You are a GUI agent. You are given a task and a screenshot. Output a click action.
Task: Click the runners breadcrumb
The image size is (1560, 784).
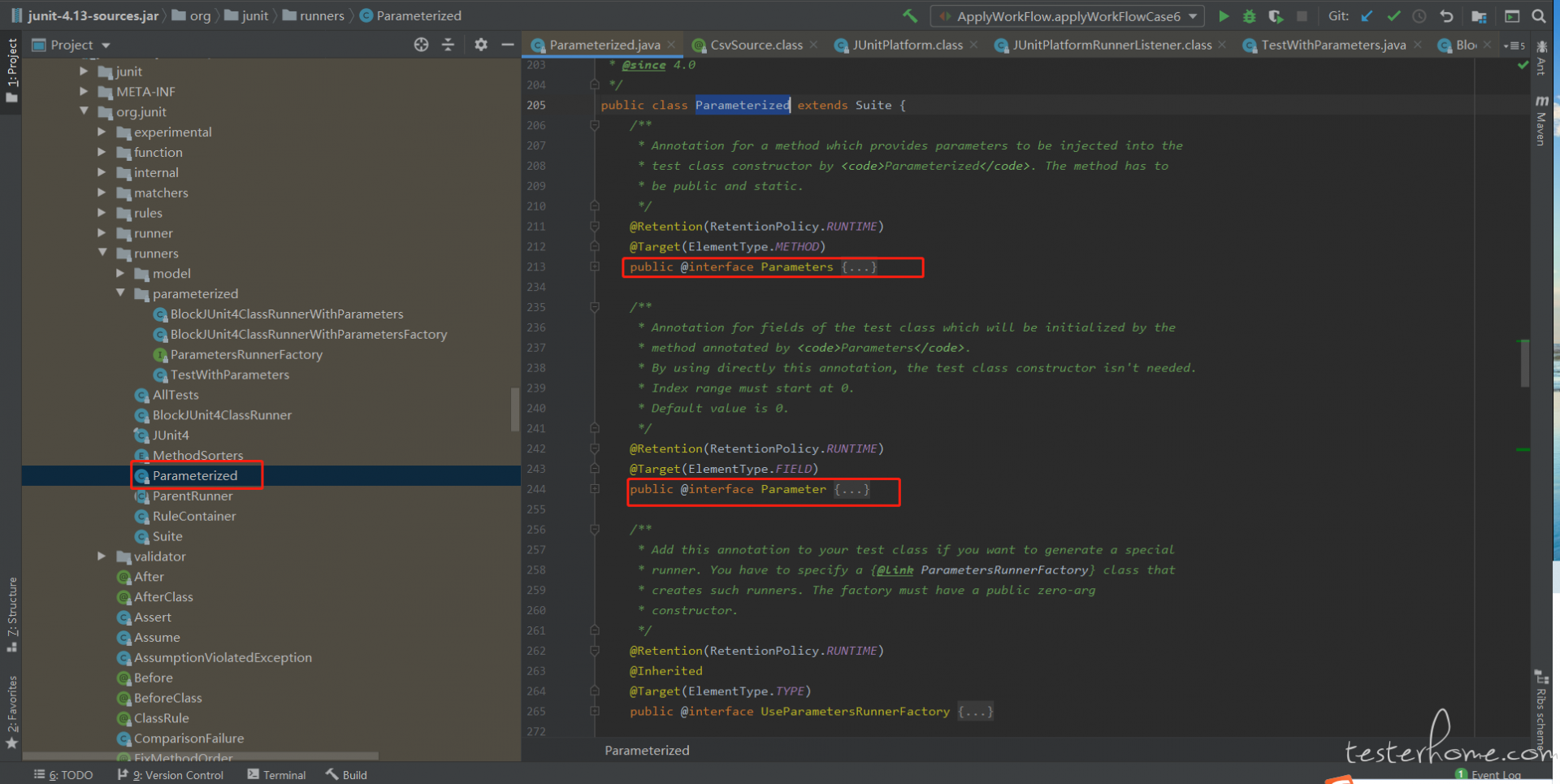point(314,15)
